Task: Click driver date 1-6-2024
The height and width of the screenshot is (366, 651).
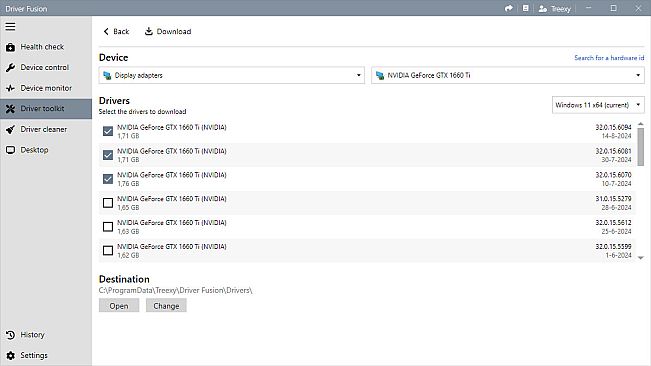Action: coord(619,255)
